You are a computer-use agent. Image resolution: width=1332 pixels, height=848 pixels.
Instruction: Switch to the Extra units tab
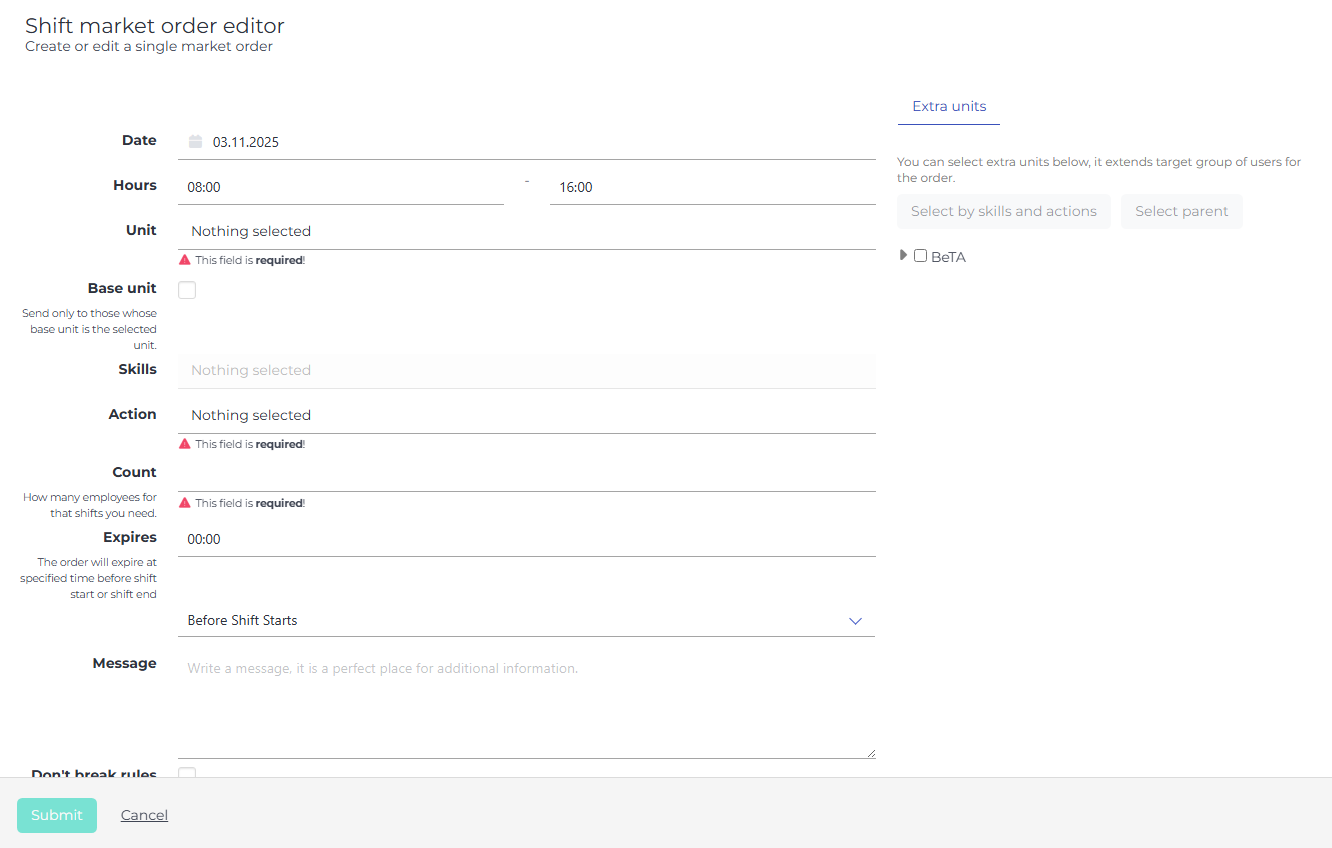tap(949, 106)
